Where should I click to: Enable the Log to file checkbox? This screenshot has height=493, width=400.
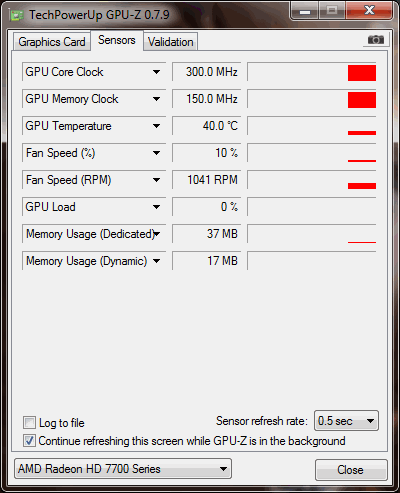(29, 422)
